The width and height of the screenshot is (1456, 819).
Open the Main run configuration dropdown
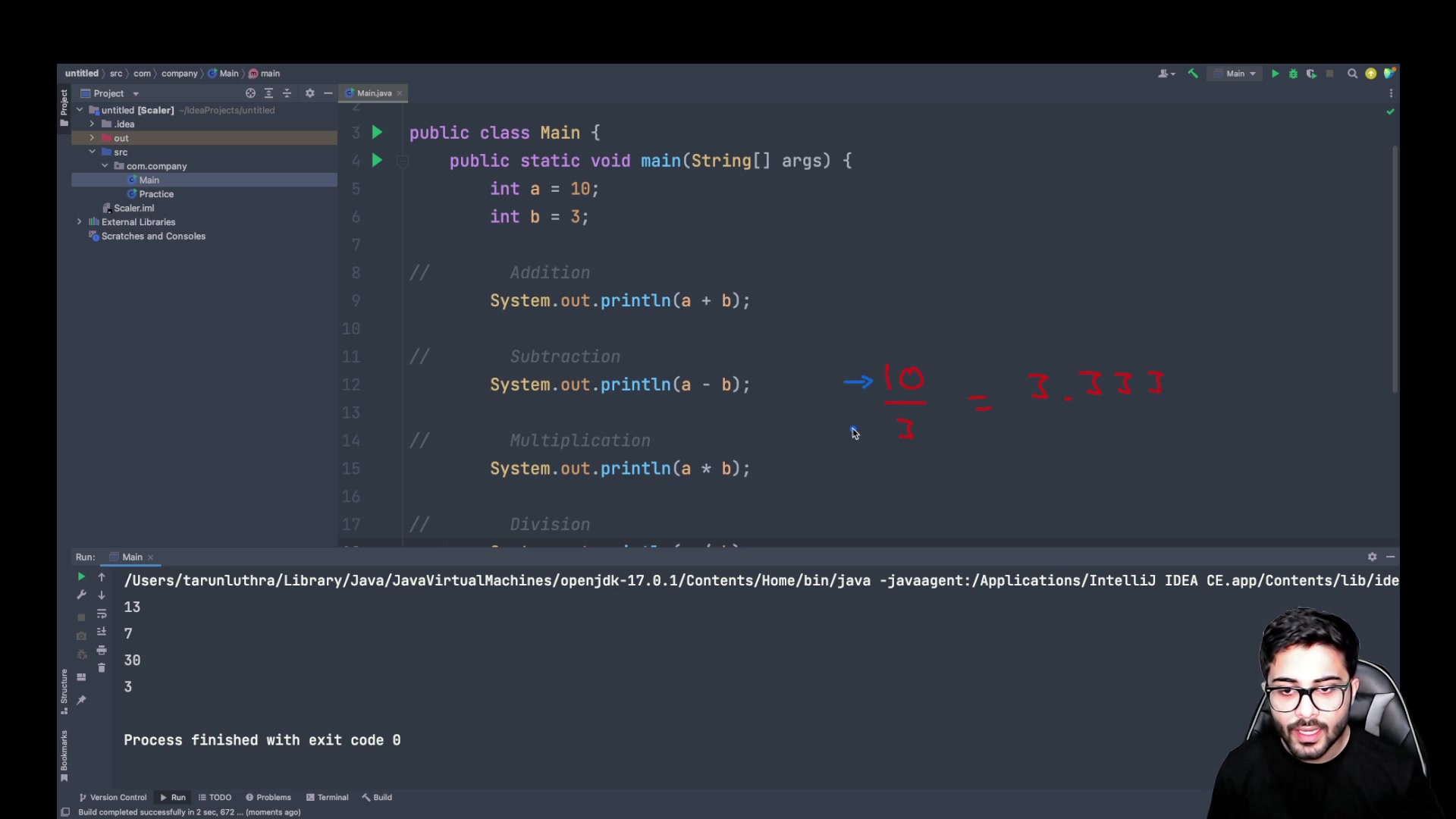coord(1235,74)
